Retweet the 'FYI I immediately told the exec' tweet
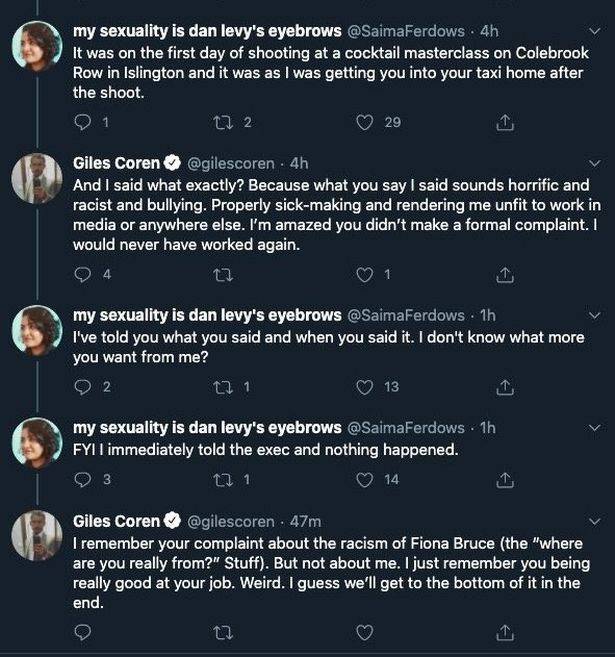The height and width of the screenshot is (657, 615). click(x=223, y=480)
